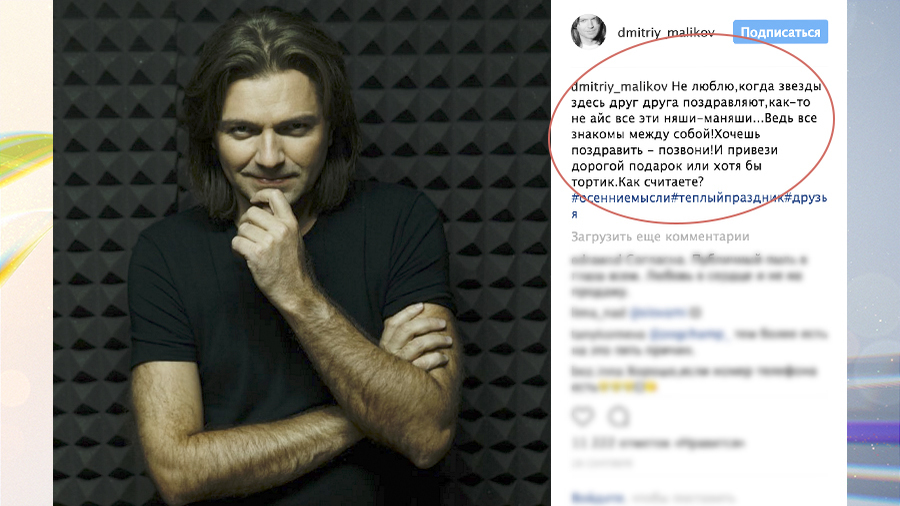Open the #теплыйпраздник hashtag
The height and width of the screenshot is (506, 900).
(x=727, y=198)
